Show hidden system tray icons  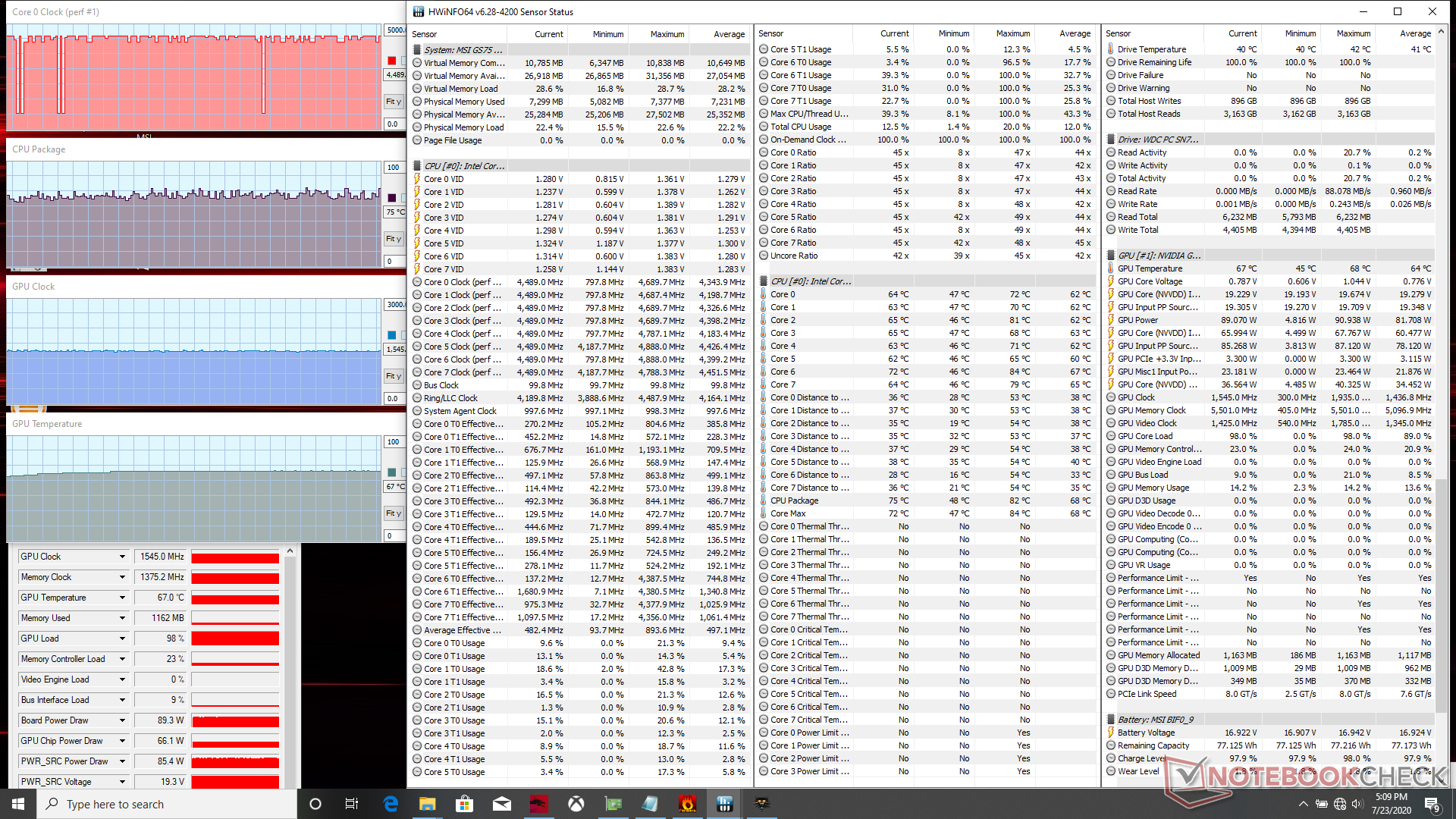(1303, 804)
